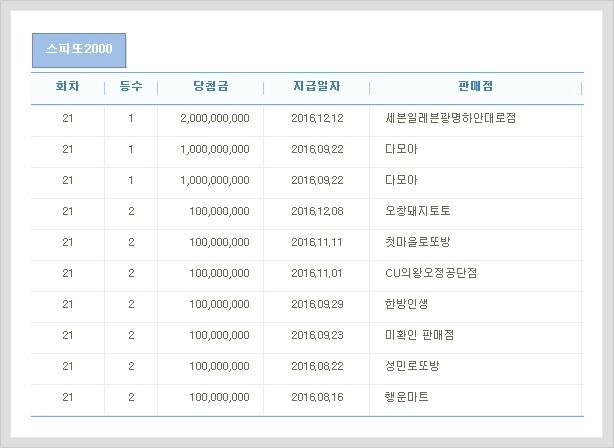
Task: Click the 판매점 column header
Action: click(x=476, y=86)
